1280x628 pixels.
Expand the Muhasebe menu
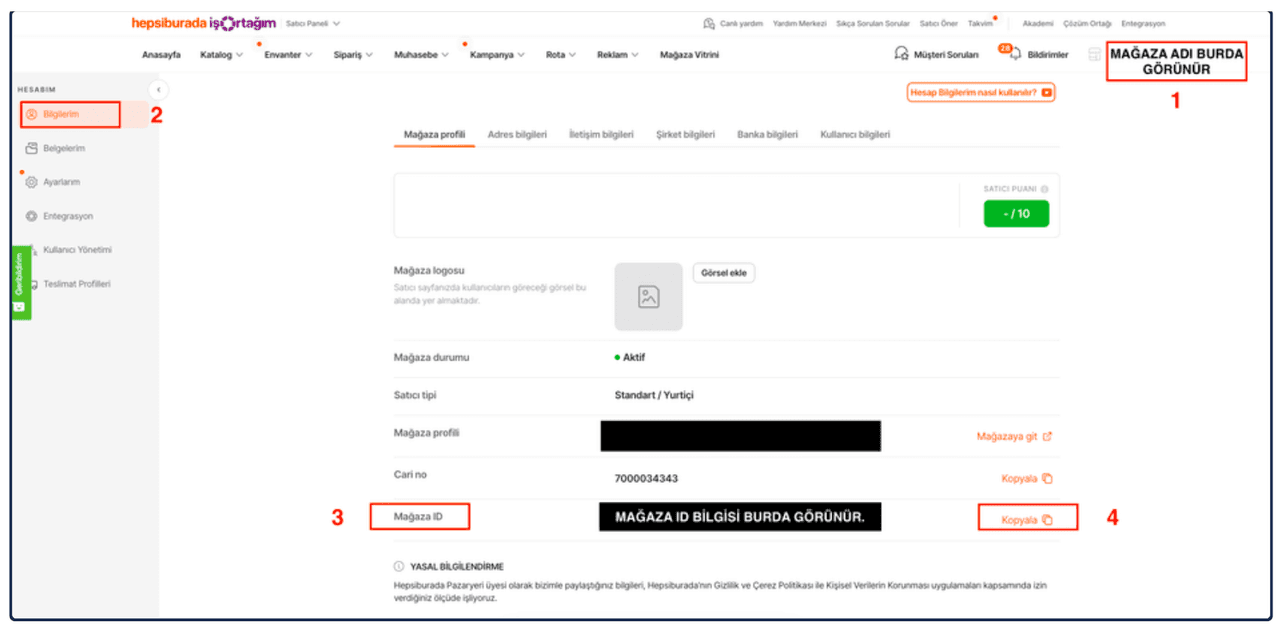(x=423, y=55)
